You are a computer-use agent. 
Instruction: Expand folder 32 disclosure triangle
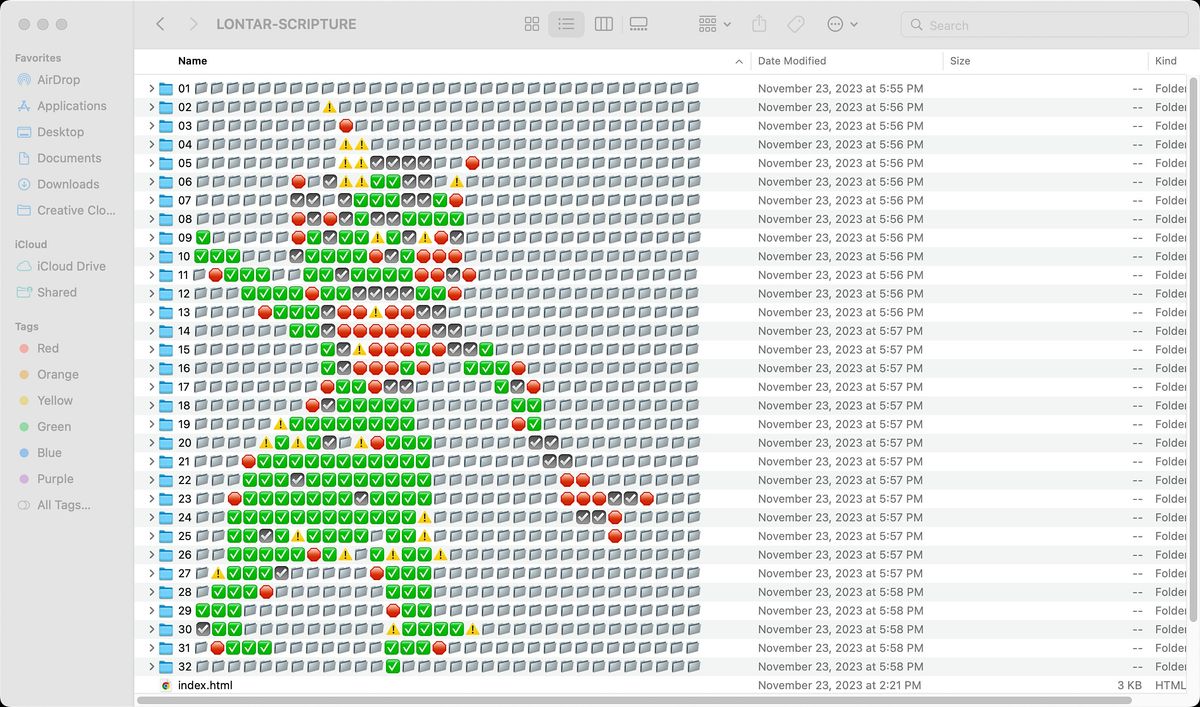(x=152, y=667)
